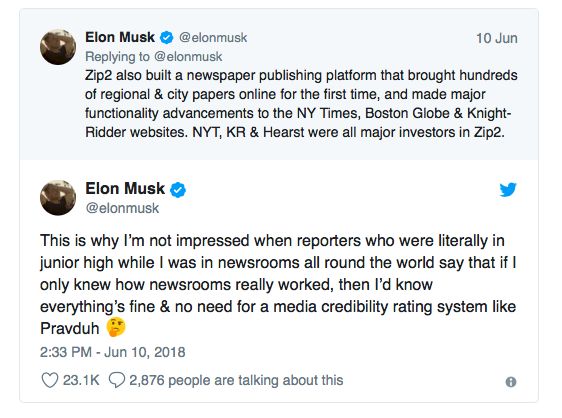
Task: Open replies via the speech bubble icon
Action: tap(117, 380)
